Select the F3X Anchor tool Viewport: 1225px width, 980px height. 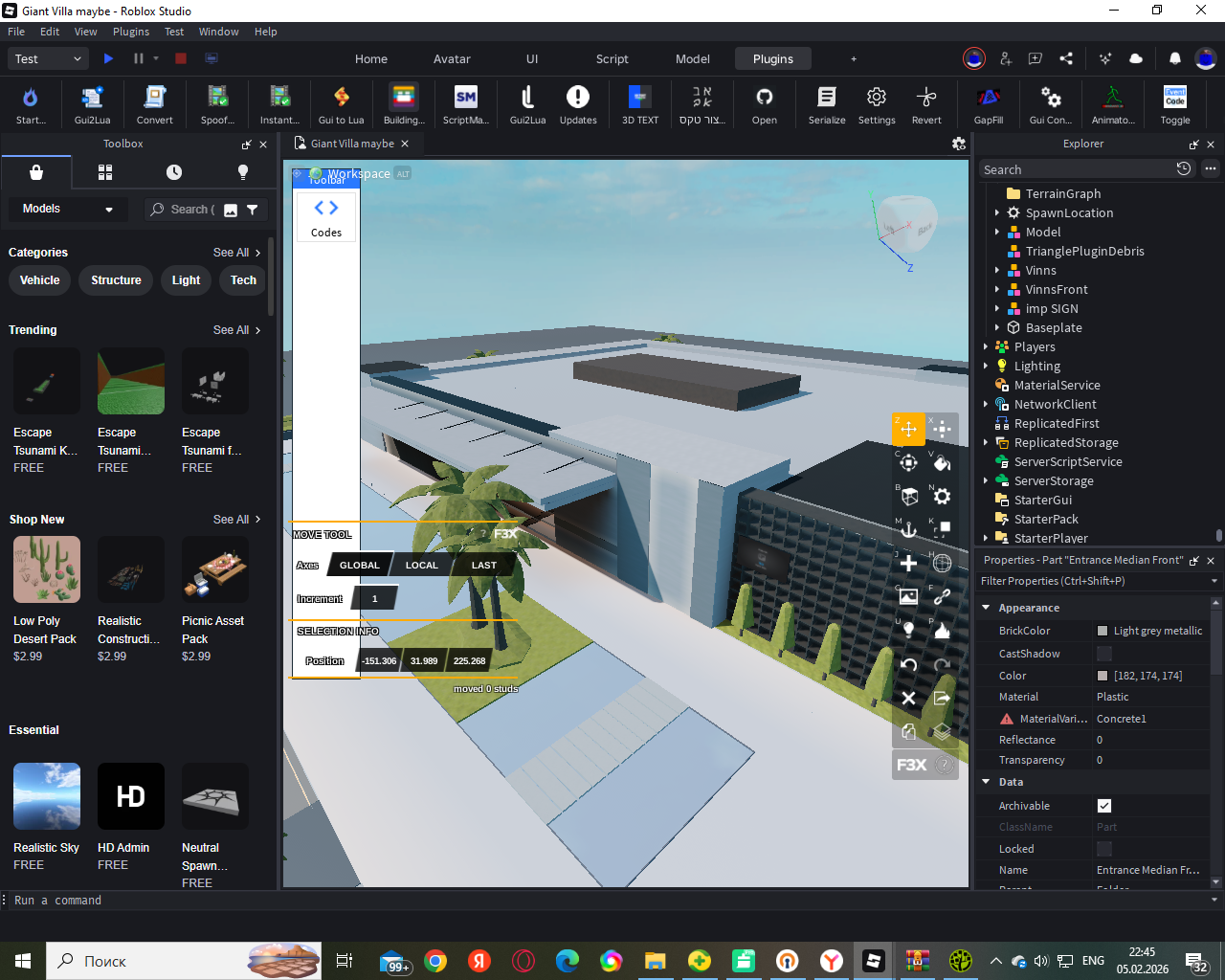coord(908,529)
